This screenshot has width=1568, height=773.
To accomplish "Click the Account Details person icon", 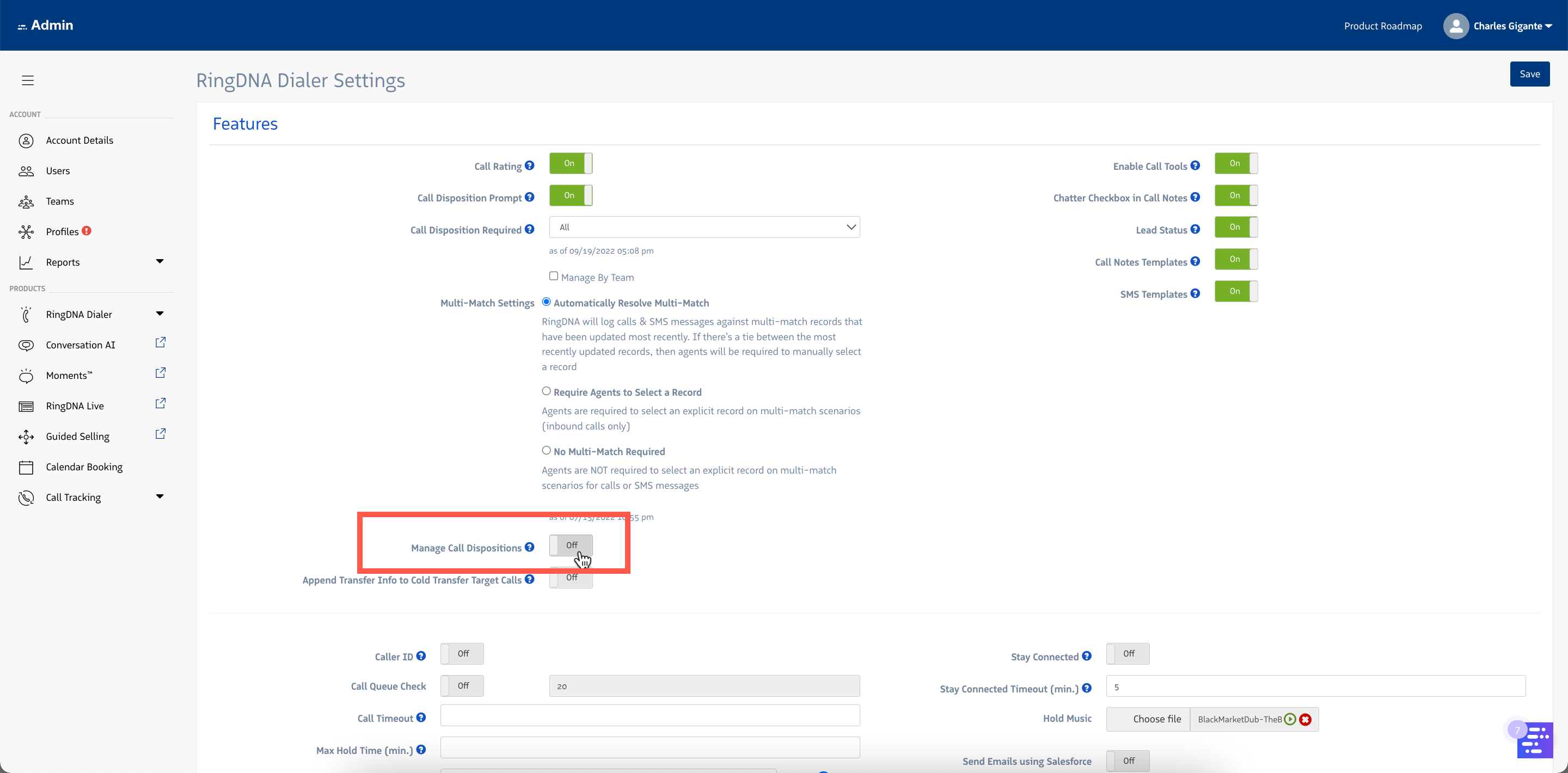I will point(26,140).
